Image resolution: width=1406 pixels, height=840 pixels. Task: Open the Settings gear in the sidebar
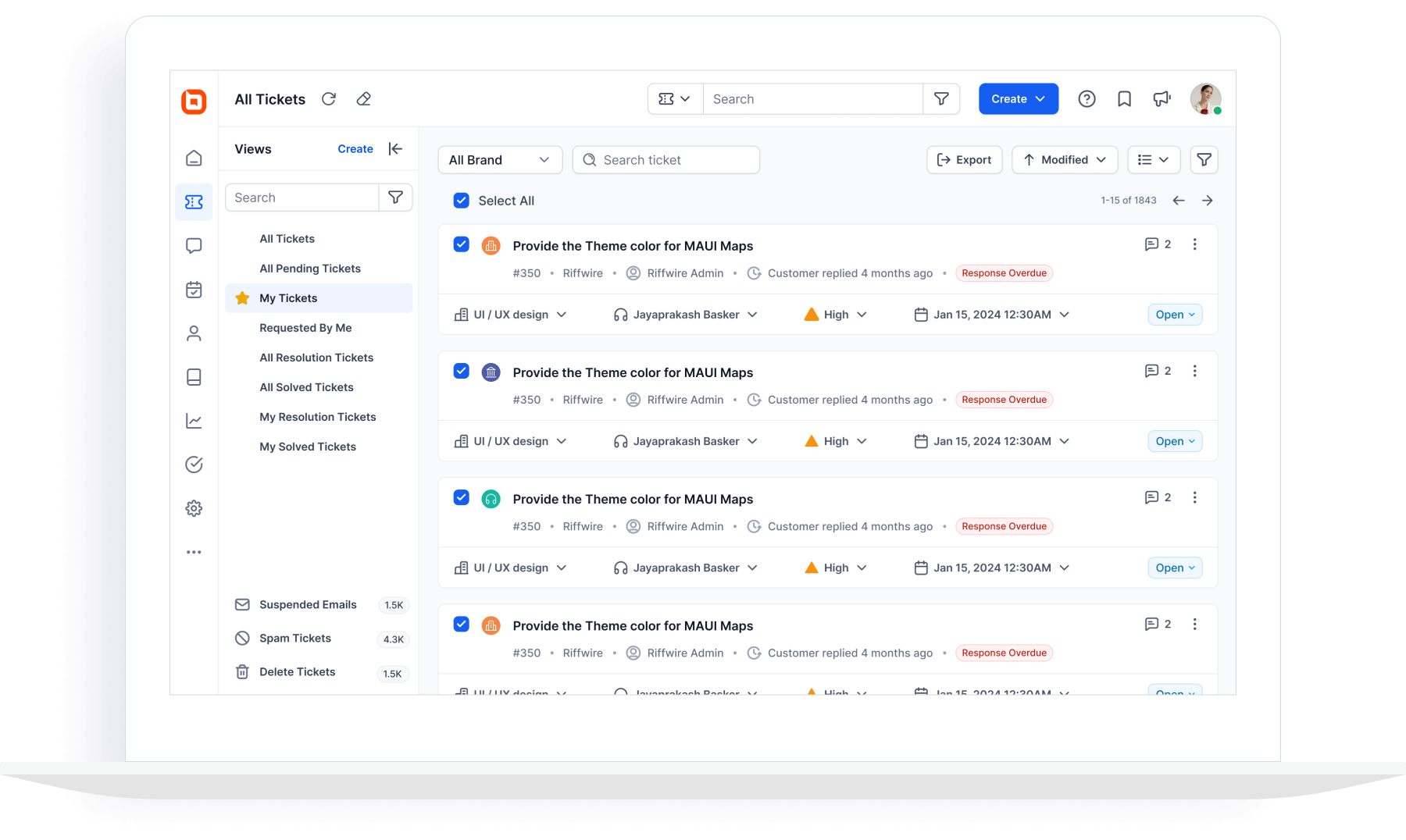pyautogui.click(x=194, y=508)
